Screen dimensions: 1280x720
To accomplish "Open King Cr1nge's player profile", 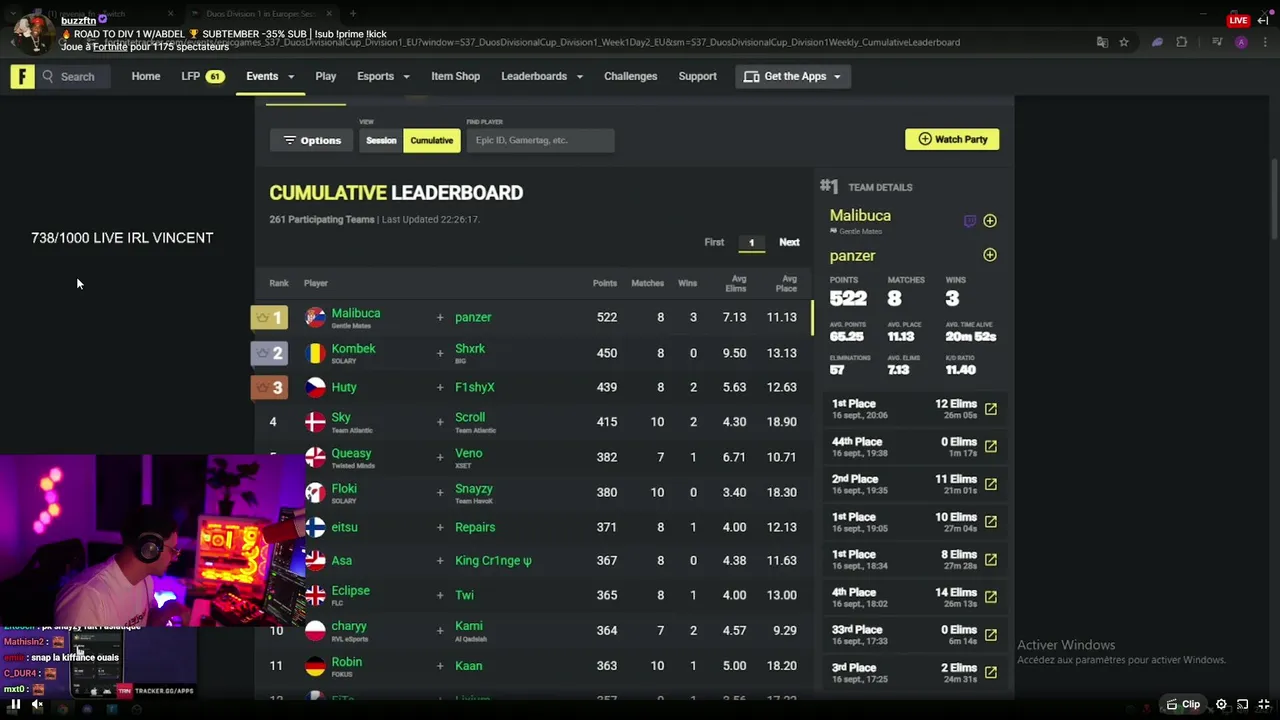I will (x=493, y=561).
